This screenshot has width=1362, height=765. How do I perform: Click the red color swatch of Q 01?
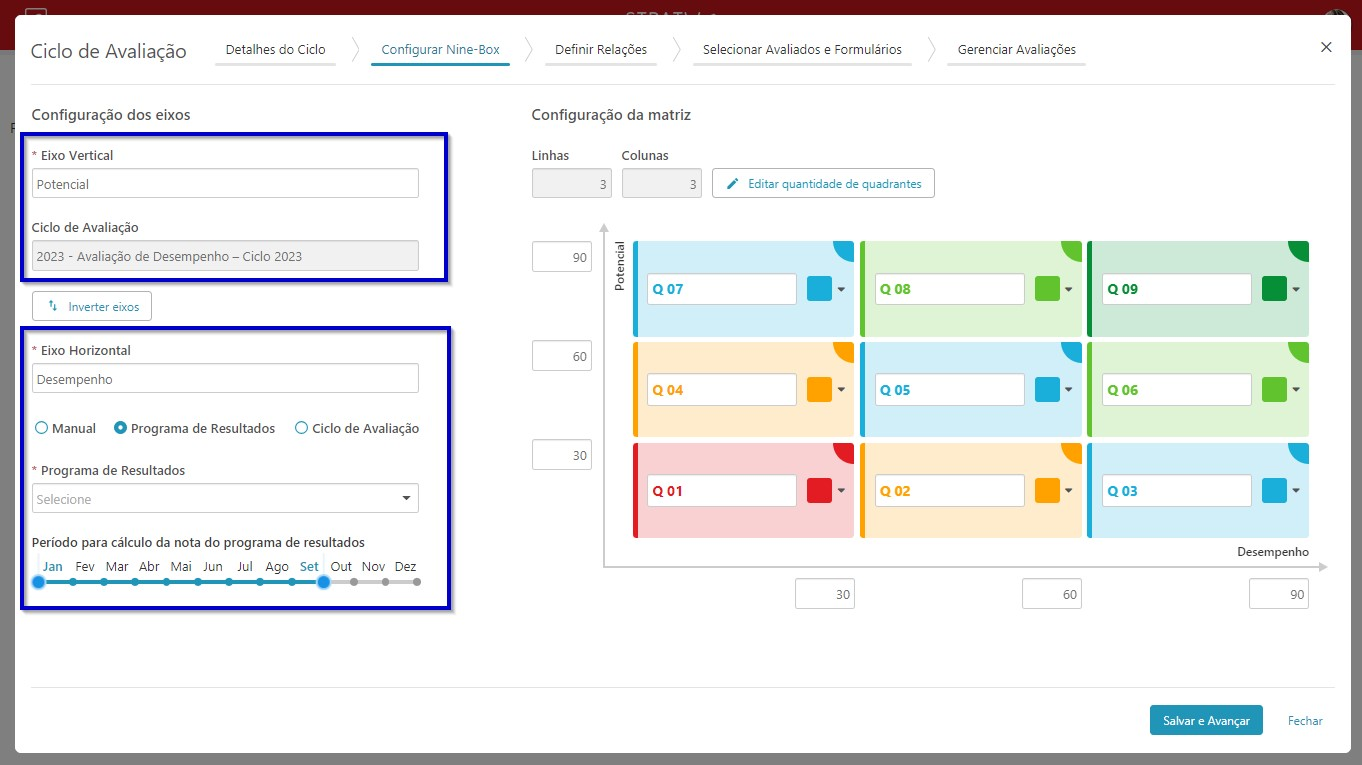pyautogui.click(x=820, y=491)
